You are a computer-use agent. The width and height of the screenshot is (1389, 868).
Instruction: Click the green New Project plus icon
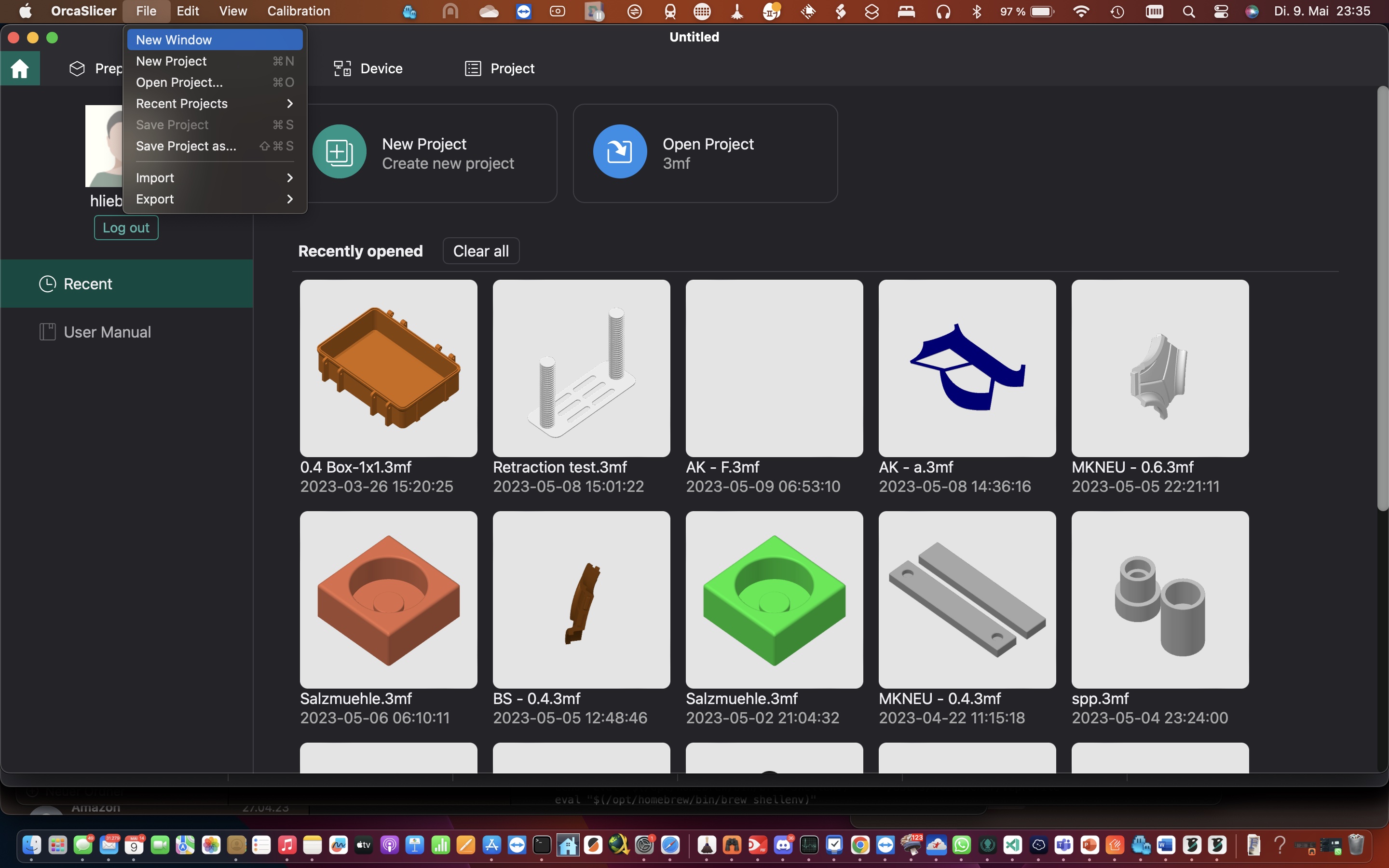click(339, 151)
